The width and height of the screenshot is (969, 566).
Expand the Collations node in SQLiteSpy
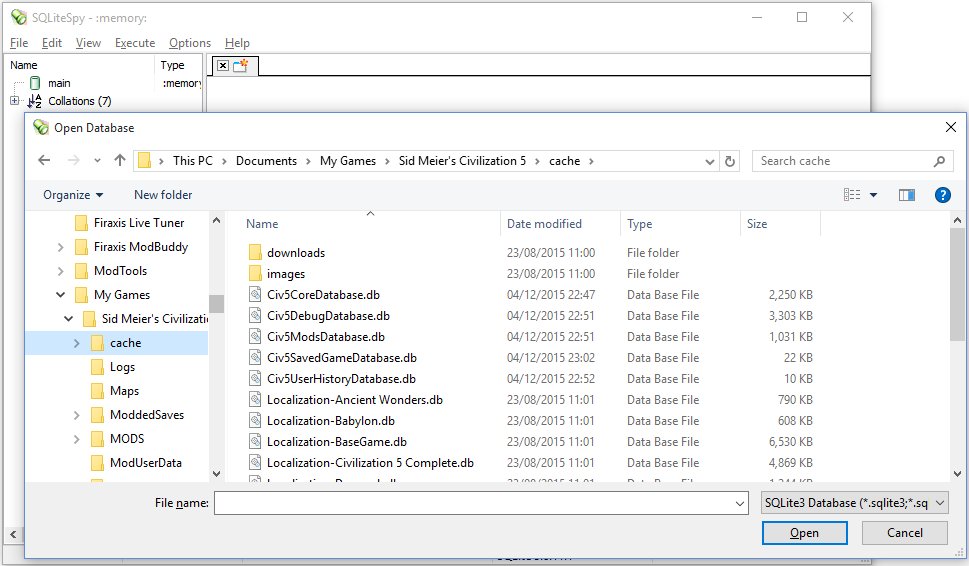tap(14, 101)
